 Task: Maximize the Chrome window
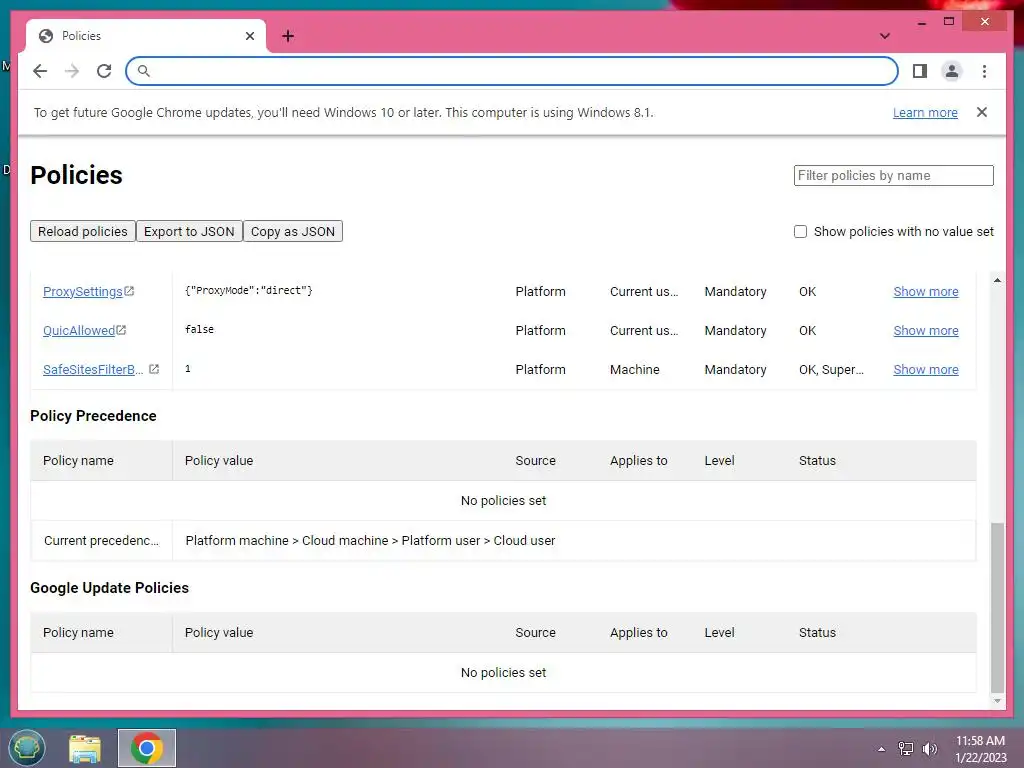click(949, 22)
